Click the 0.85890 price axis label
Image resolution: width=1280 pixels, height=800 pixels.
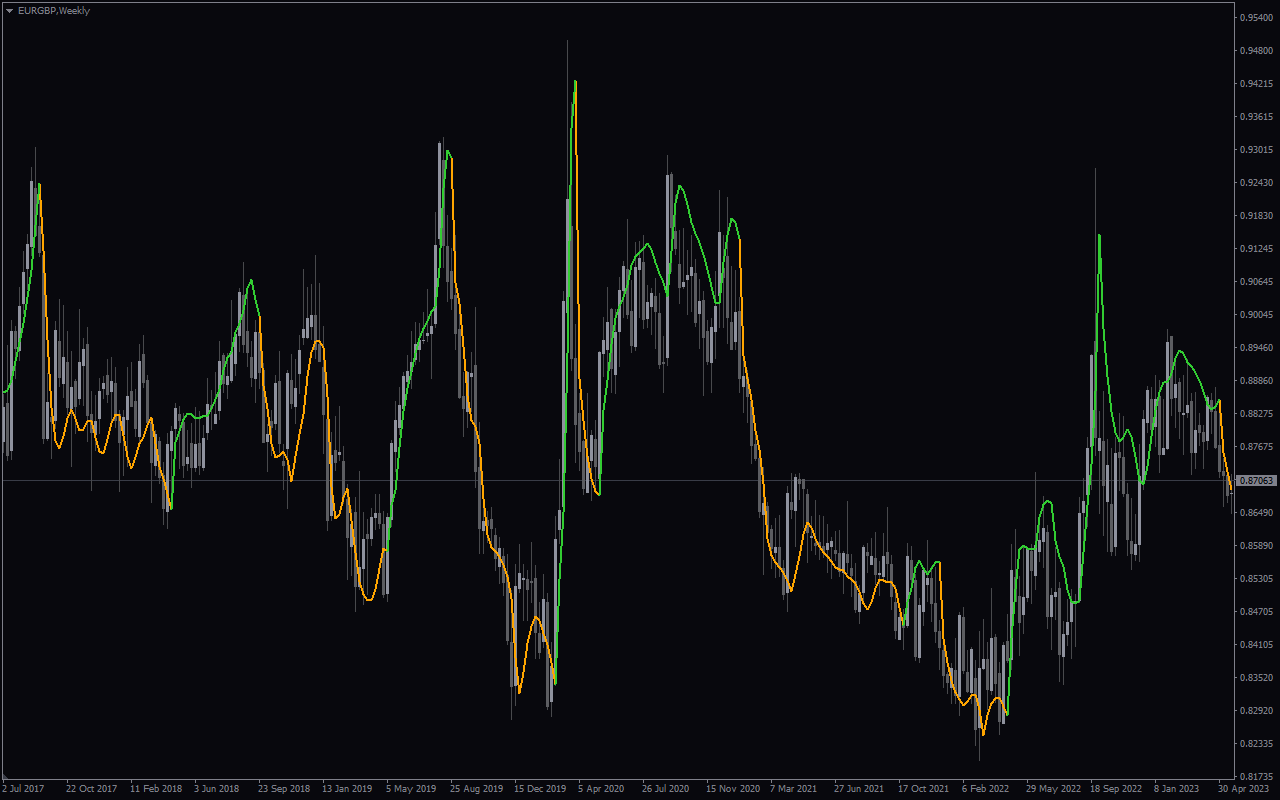coord(1257,546)
